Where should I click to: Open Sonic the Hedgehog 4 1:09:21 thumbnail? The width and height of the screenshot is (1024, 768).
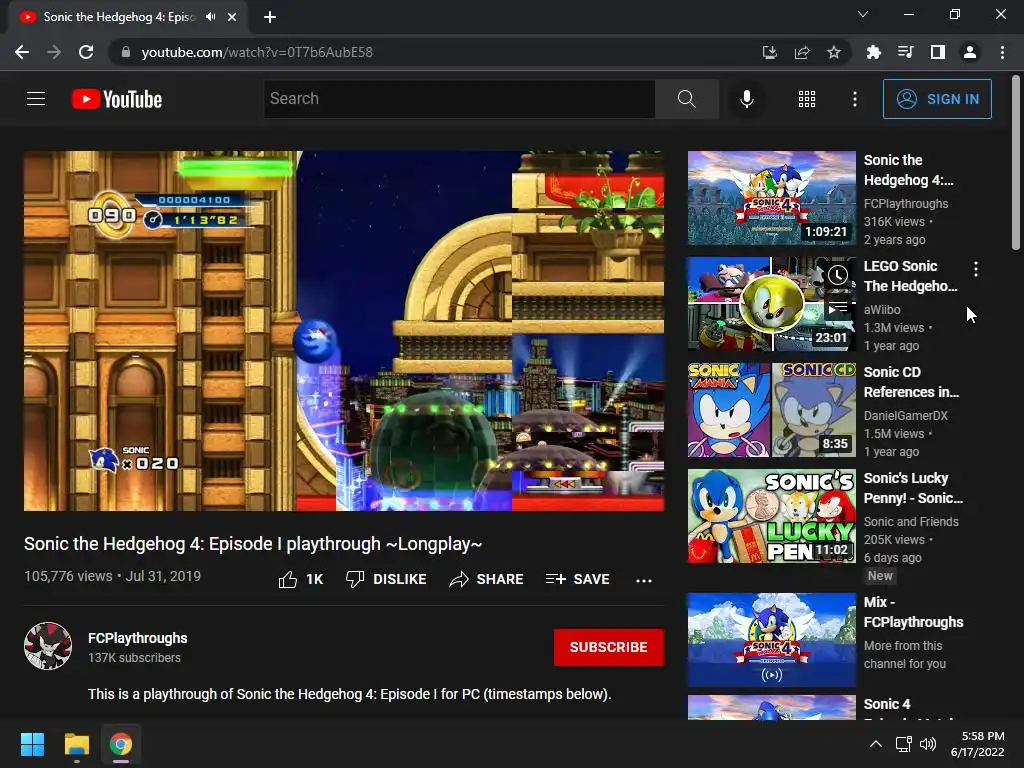(x=771, y=198)
